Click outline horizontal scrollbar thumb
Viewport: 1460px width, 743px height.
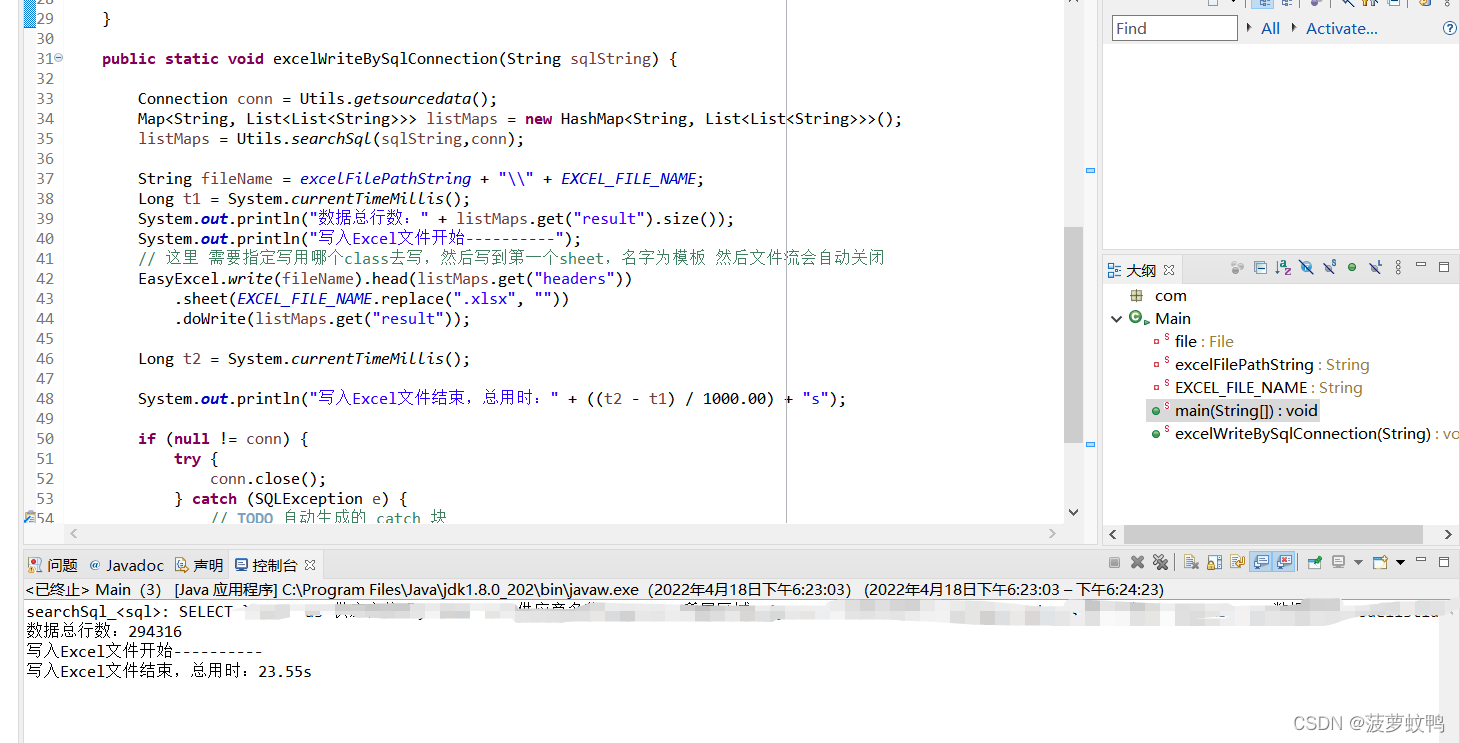pyautogui.click(x=1272, y=535)
